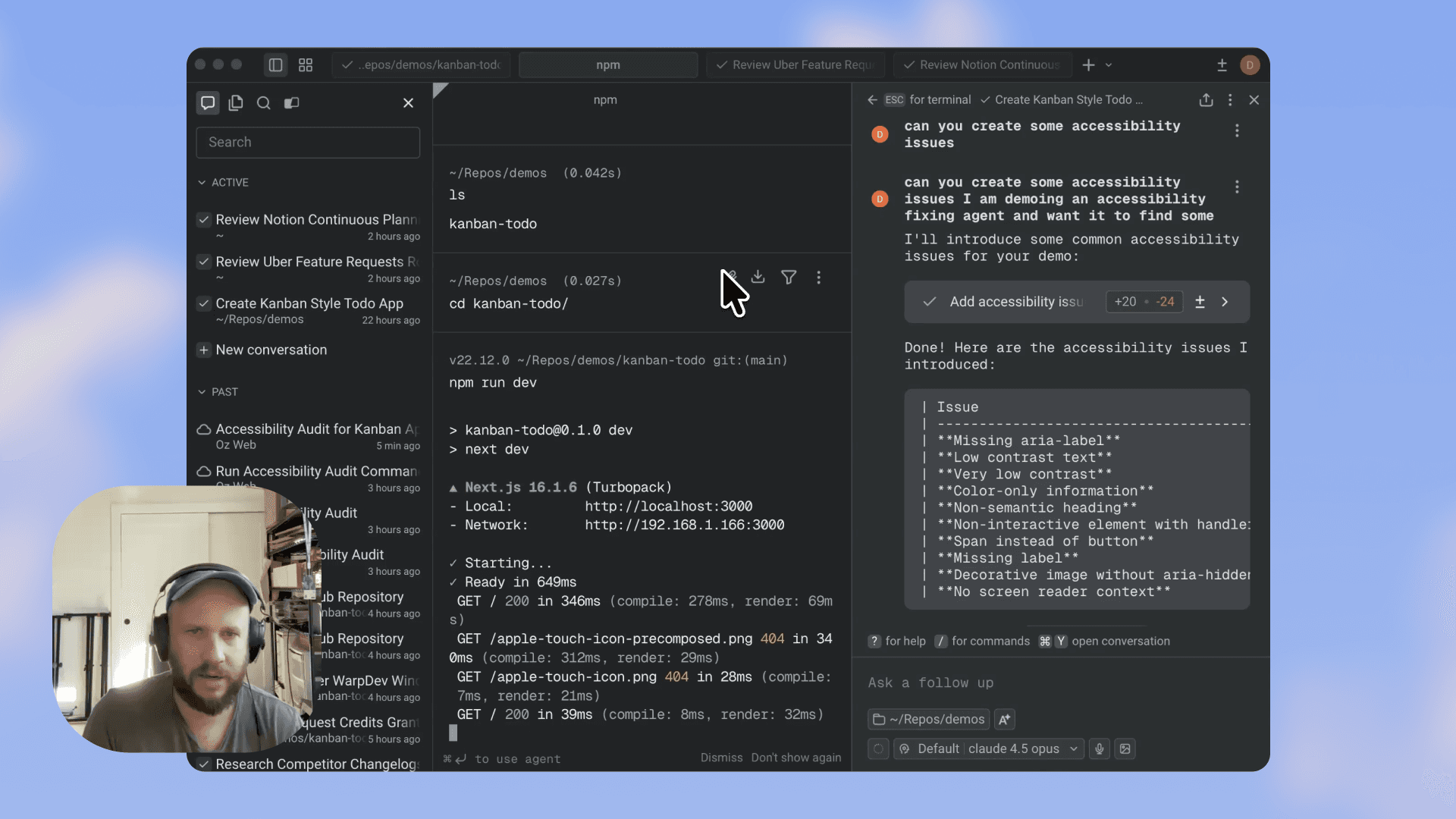Click the download icon in terminal block

758,278
